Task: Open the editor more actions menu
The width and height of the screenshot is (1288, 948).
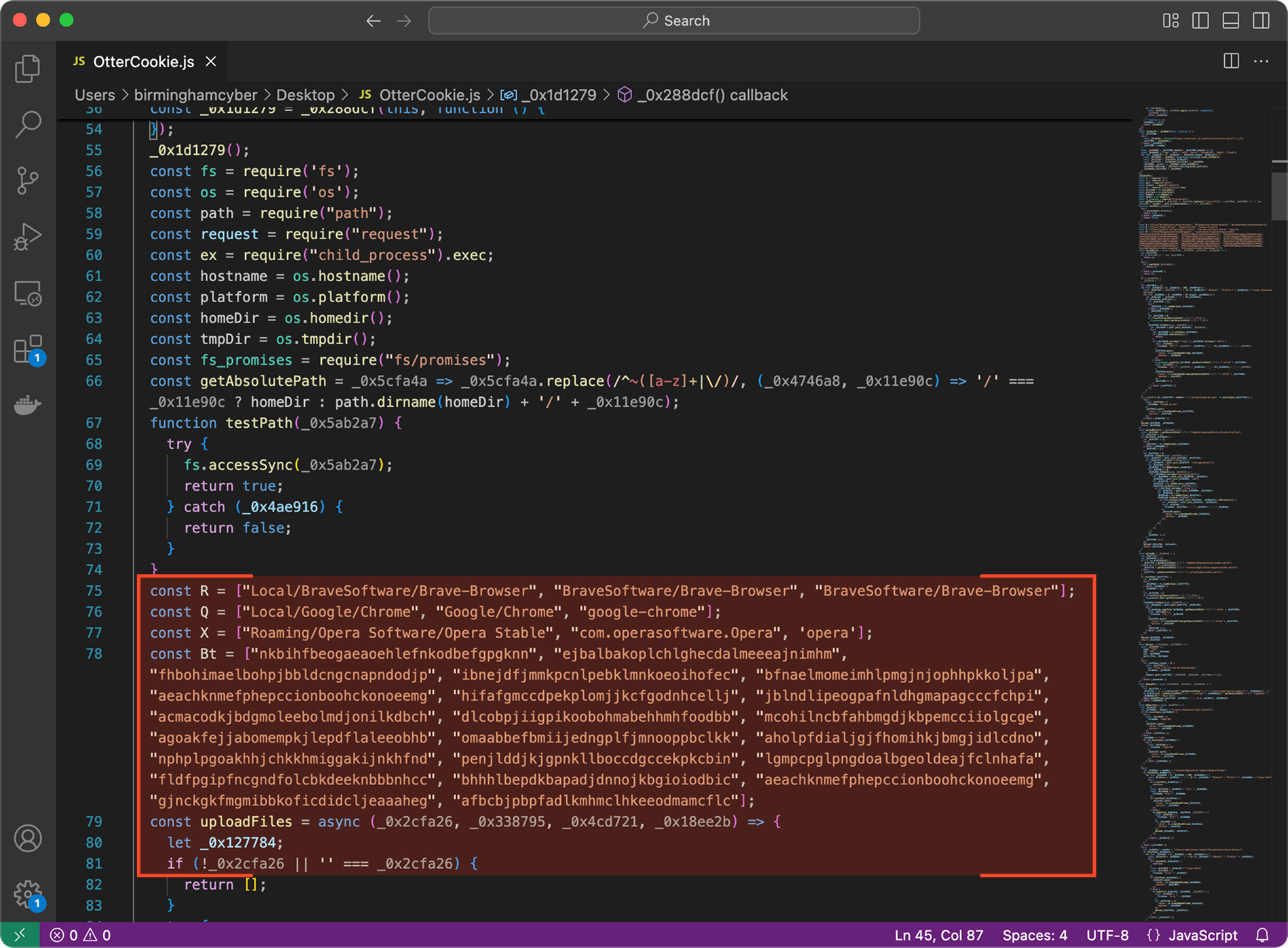Action: tap(1261, 62)
